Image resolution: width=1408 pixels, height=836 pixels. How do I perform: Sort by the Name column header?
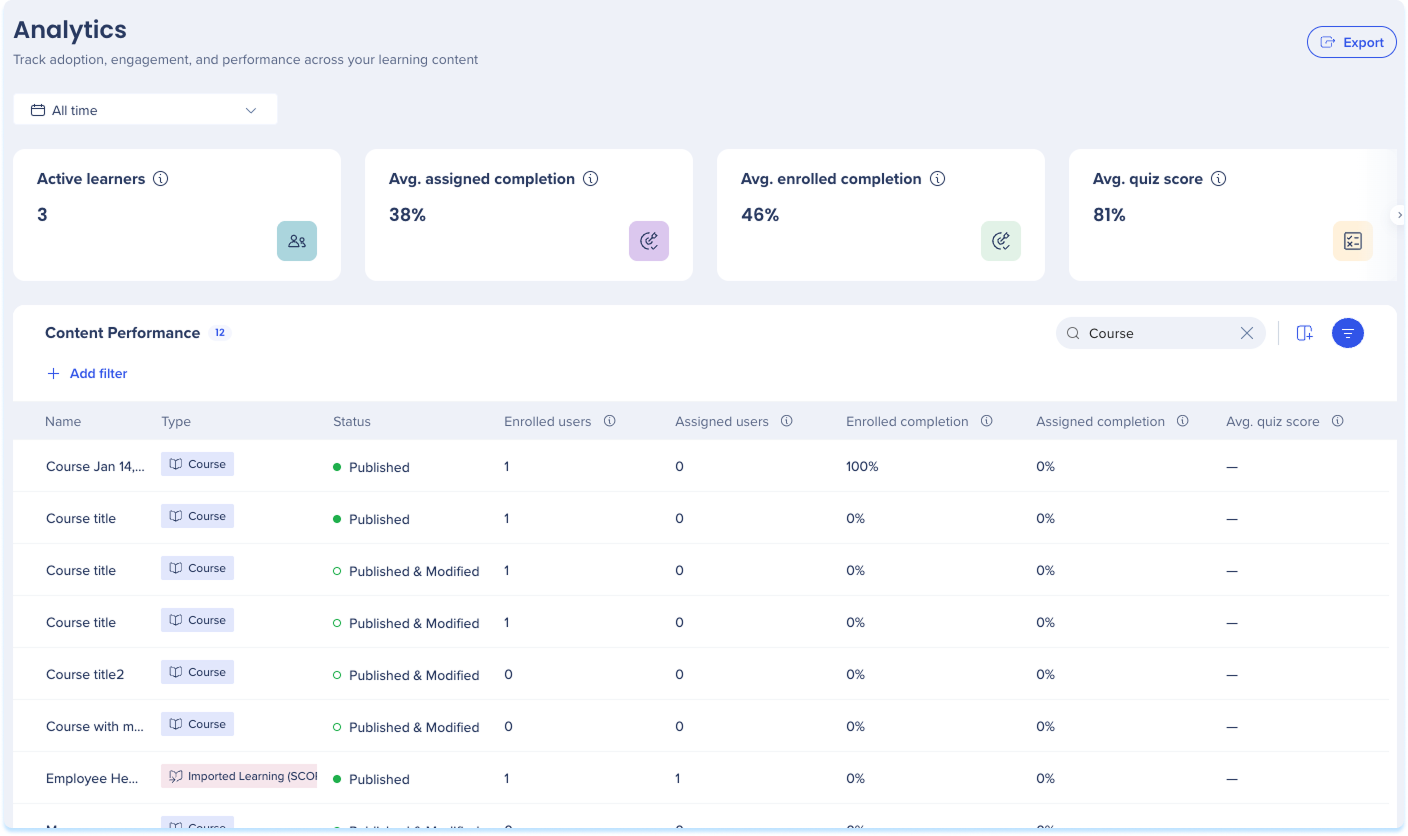point(63,421)
